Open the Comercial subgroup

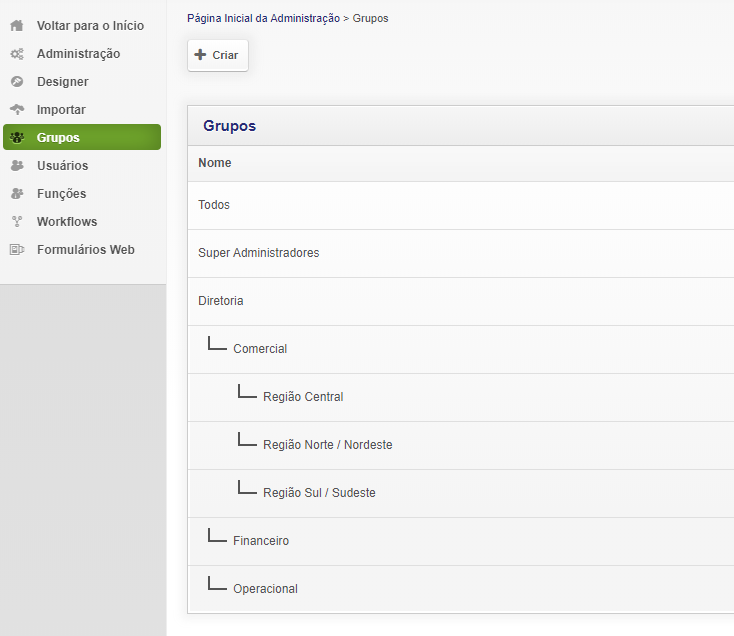pyautogui.click(x=260, y=349)
